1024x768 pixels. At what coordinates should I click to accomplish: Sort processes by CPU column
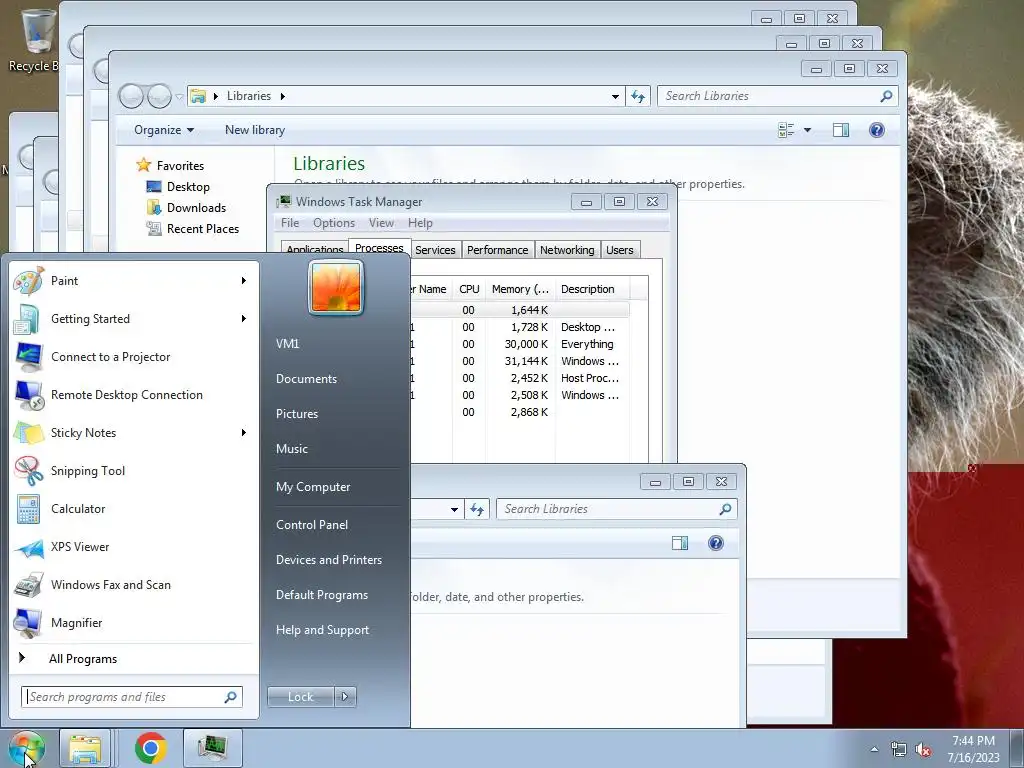469,289
